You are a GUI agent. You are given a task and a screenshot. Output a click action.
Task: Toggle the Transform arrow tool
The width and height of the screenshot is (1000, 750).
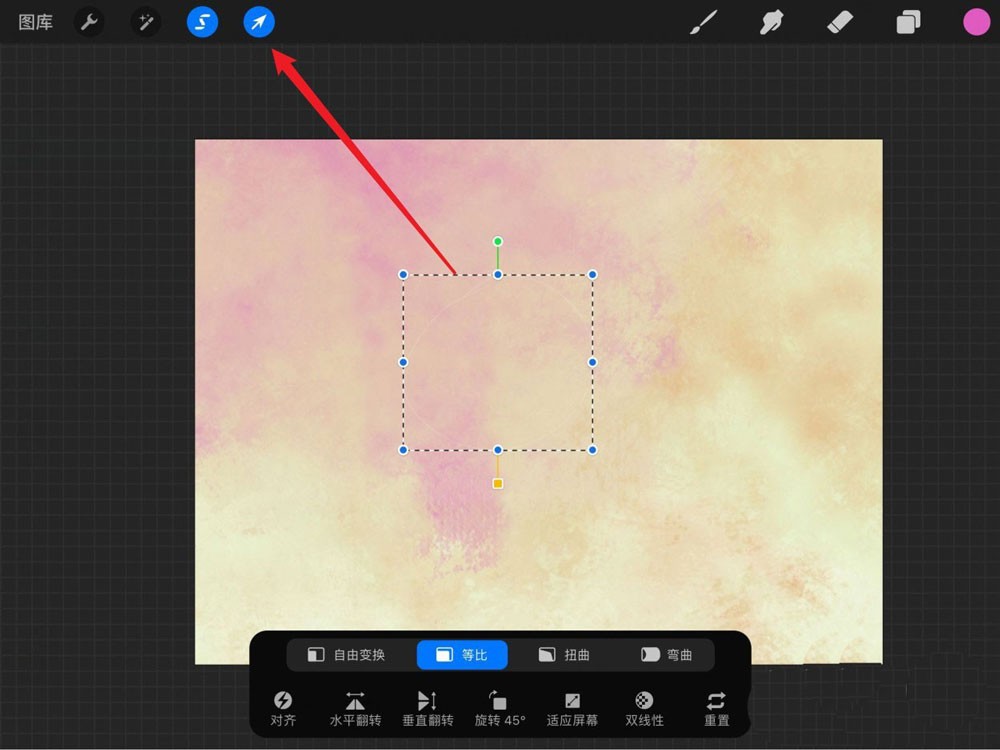[x=259, y=22]
